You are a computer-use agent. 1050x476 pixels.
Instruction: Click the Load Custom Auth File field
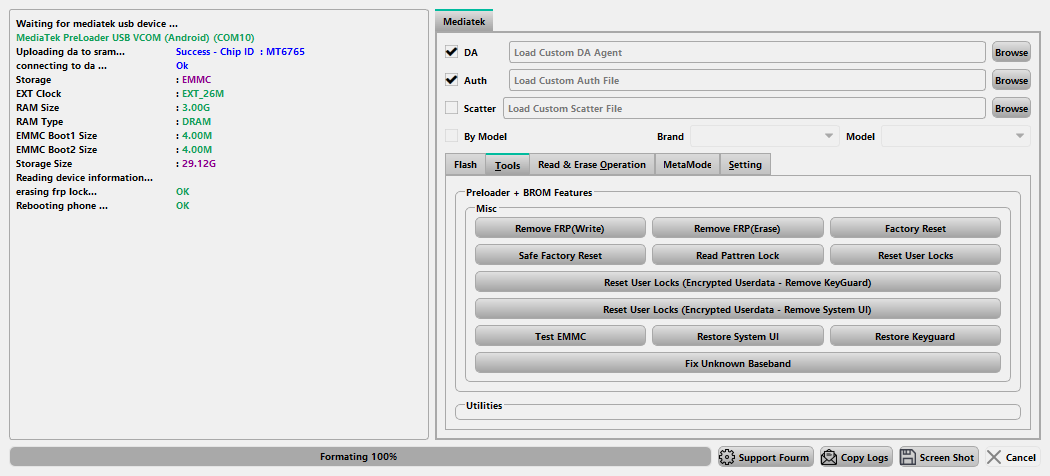click(747, 80)
